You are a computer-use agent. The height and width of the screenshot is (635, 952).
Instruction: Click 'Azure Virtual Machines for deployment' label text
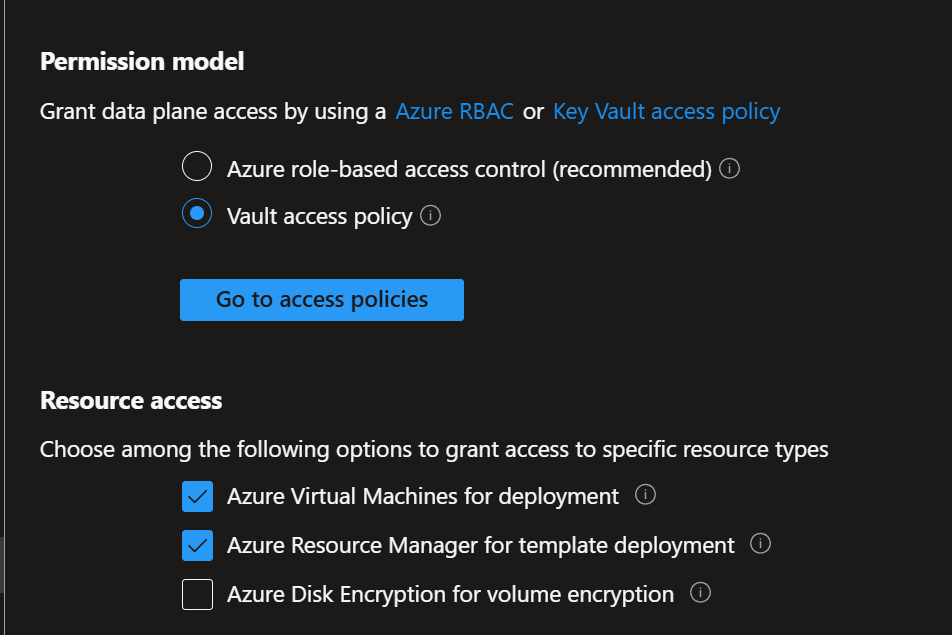[x=423, y=496]
